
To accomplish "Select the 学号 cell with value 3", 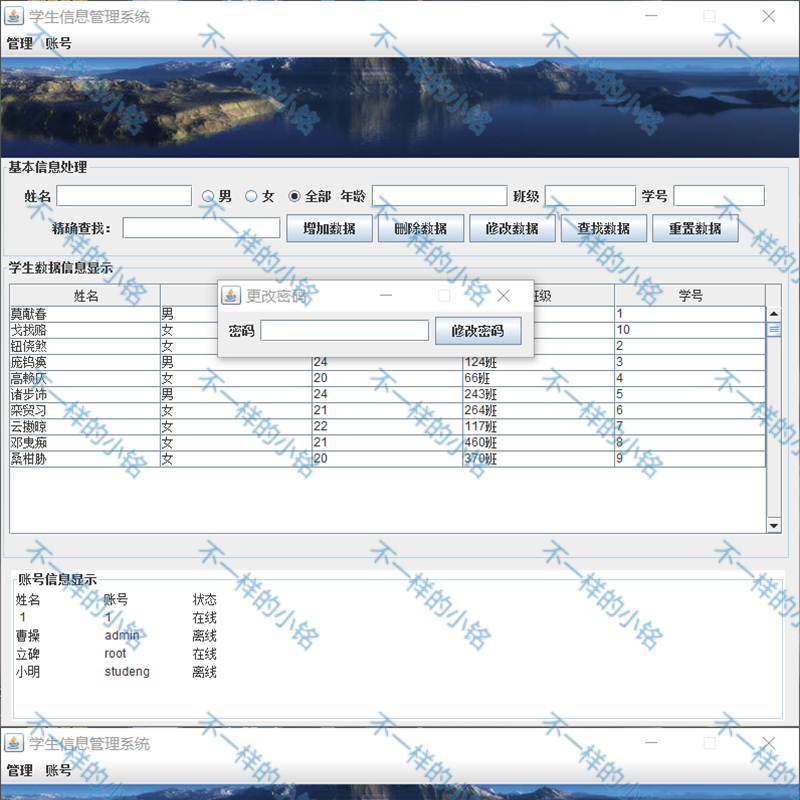I will (690, 362).
